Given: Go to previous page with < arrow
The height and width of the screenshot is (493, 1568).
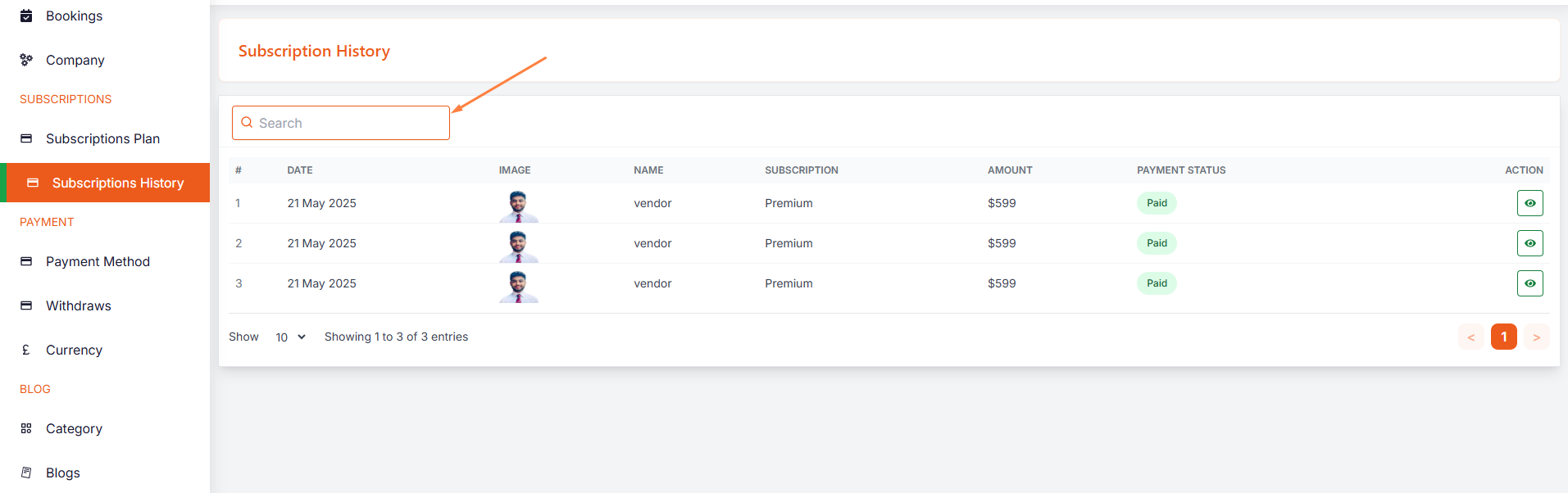Looking at the screenshot, I should [x=1470, y=337].
